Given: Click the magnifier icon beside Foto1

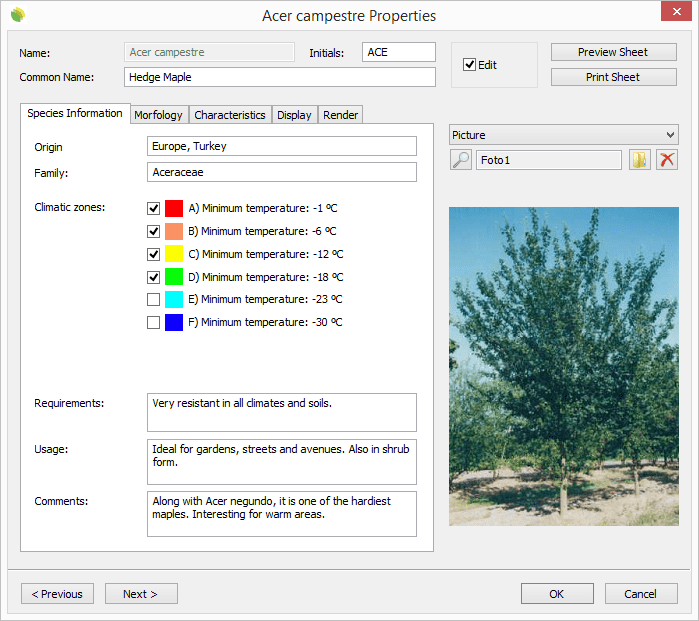Looking at the screenshot, I should click(x=461, y=160).
